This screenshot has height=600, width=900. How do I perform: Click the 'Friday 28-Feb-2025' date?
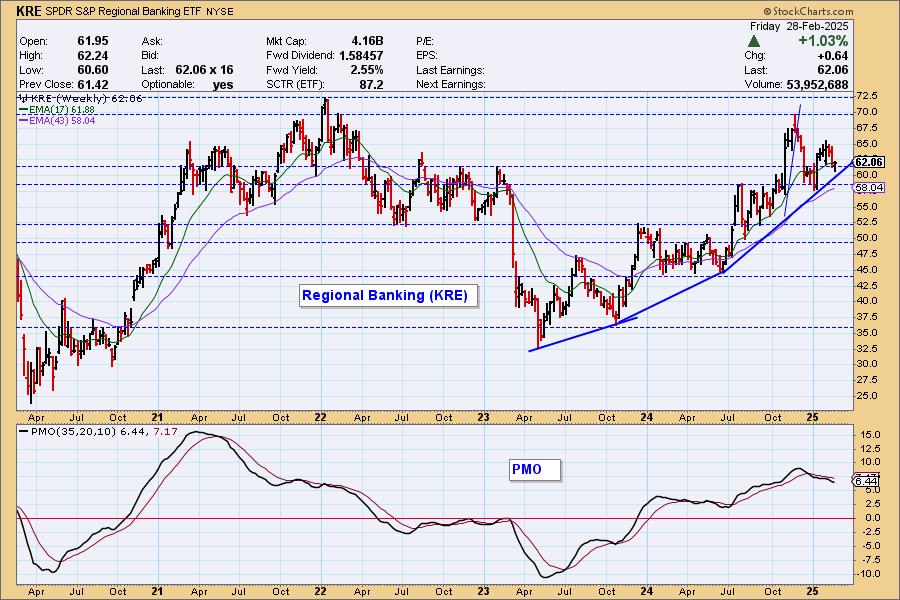pyautogui.click(x=799, y=26)
